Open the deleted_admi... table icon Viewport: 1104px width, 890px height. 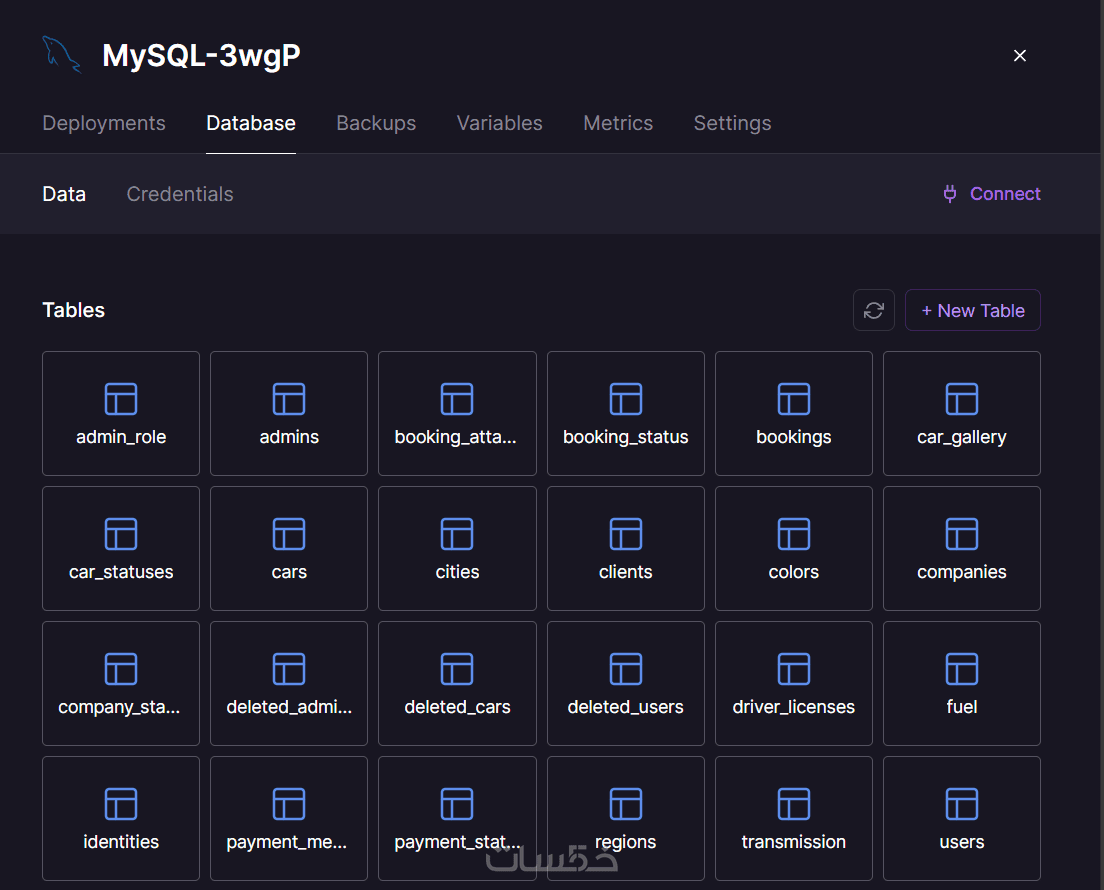(289, 670)
